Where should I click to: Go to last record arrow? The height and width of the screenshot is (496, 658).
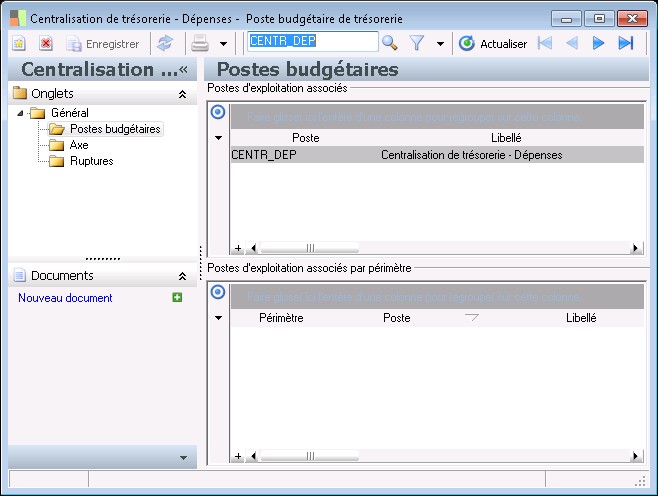click(626, 43)
